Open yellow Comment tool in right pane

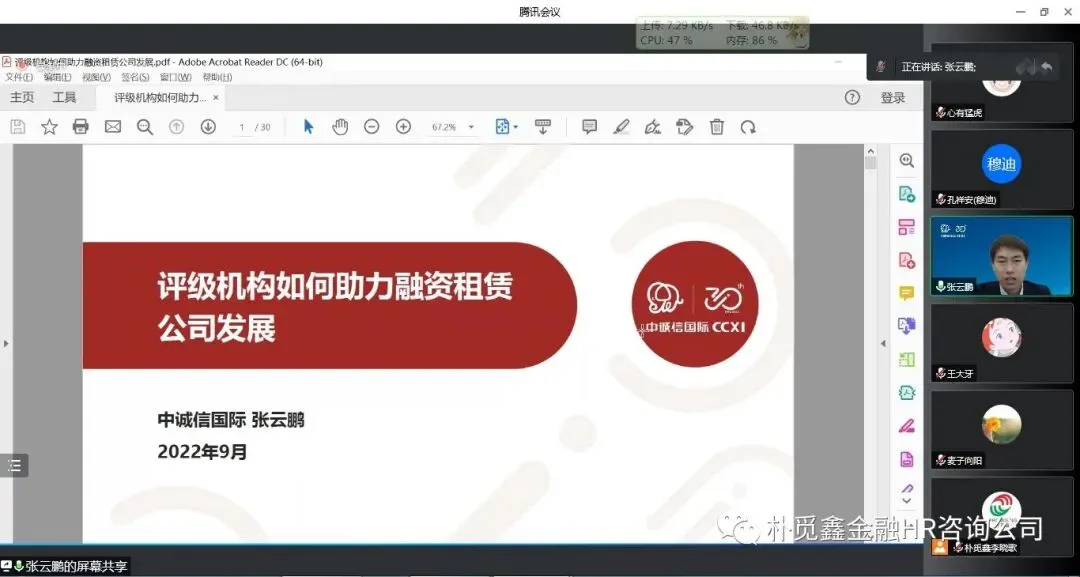907,293
